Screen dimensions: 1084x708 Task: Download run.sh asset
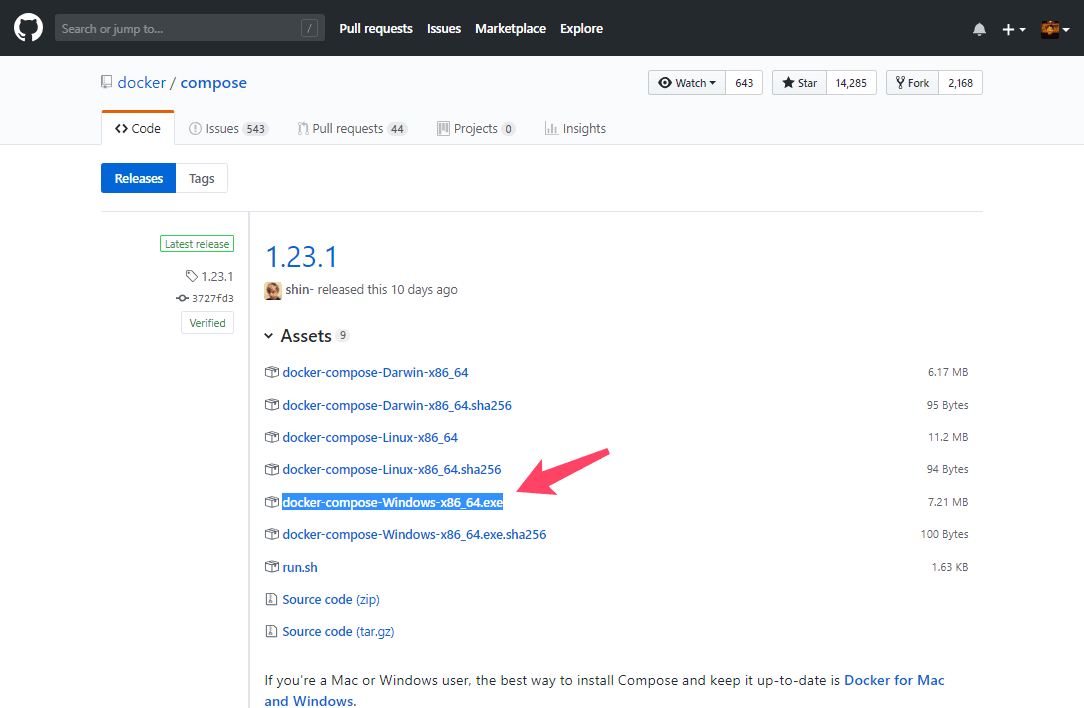click(x=300, y=568)
